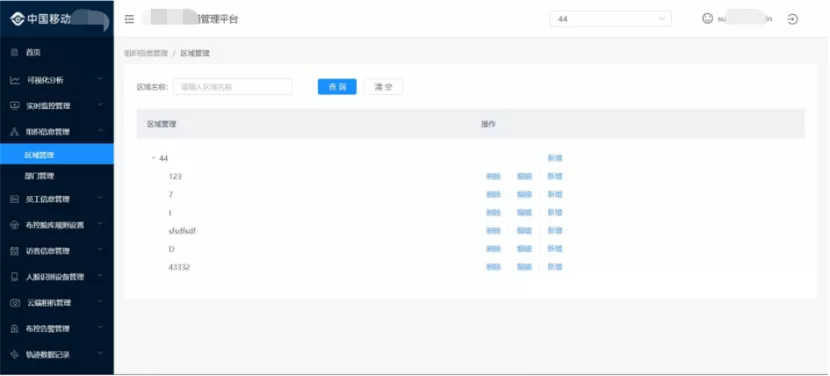This screenshot has height=376, width=830.
Task: Focus the 区域名称 input field
Action: (x=232, y=87)
